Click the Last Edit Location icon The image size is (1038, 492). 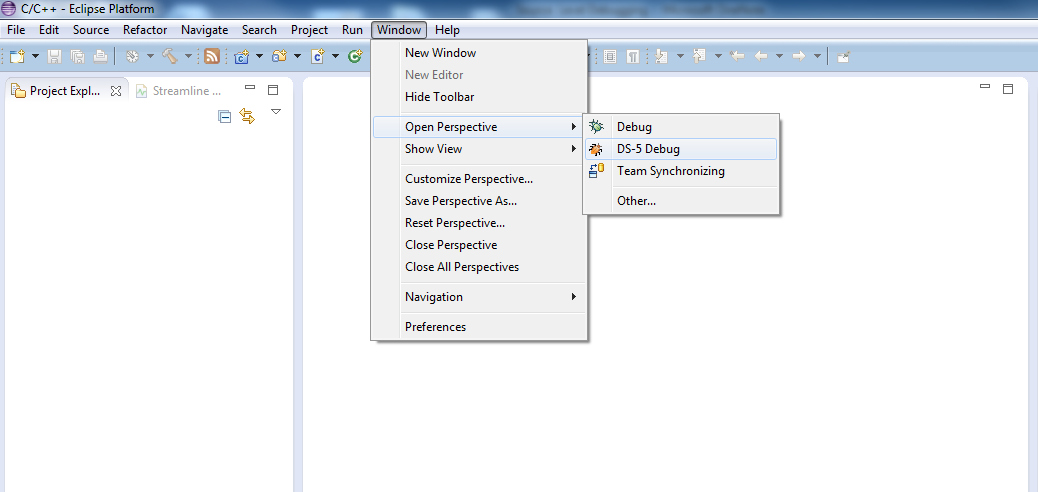click(737, 56)
